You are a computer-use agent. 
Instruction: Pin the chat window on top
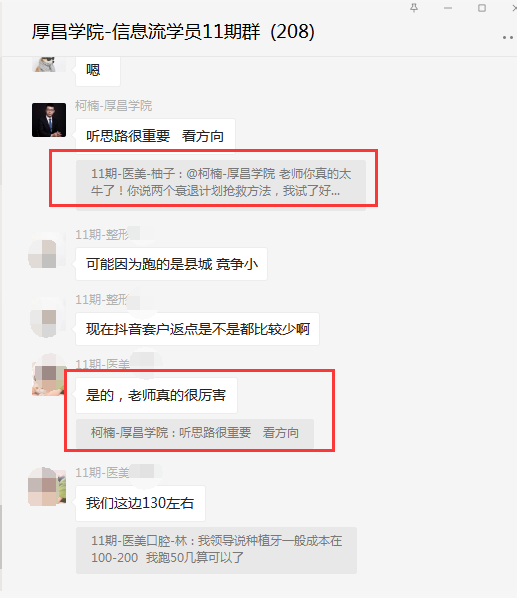click(x=414, y=8)
